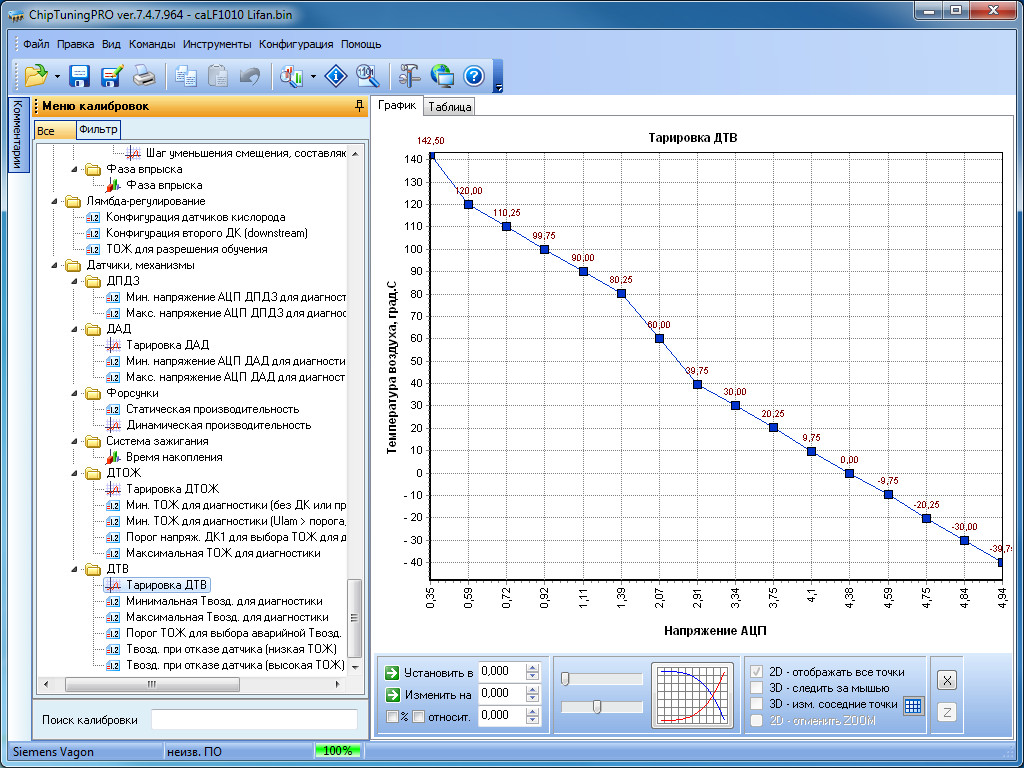The height and width of the screenshot is (768, 1024).
Task: Click the Open file folder icon
Action: (x=36, y=76)
